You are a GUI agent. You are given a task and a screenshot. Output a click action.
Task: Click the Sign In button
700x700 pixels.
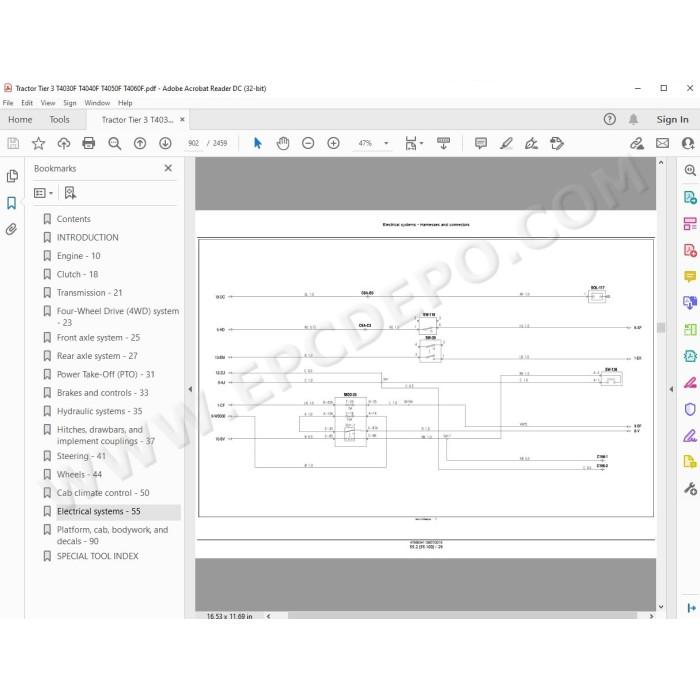pyautogui.click(x=672, y=120)
